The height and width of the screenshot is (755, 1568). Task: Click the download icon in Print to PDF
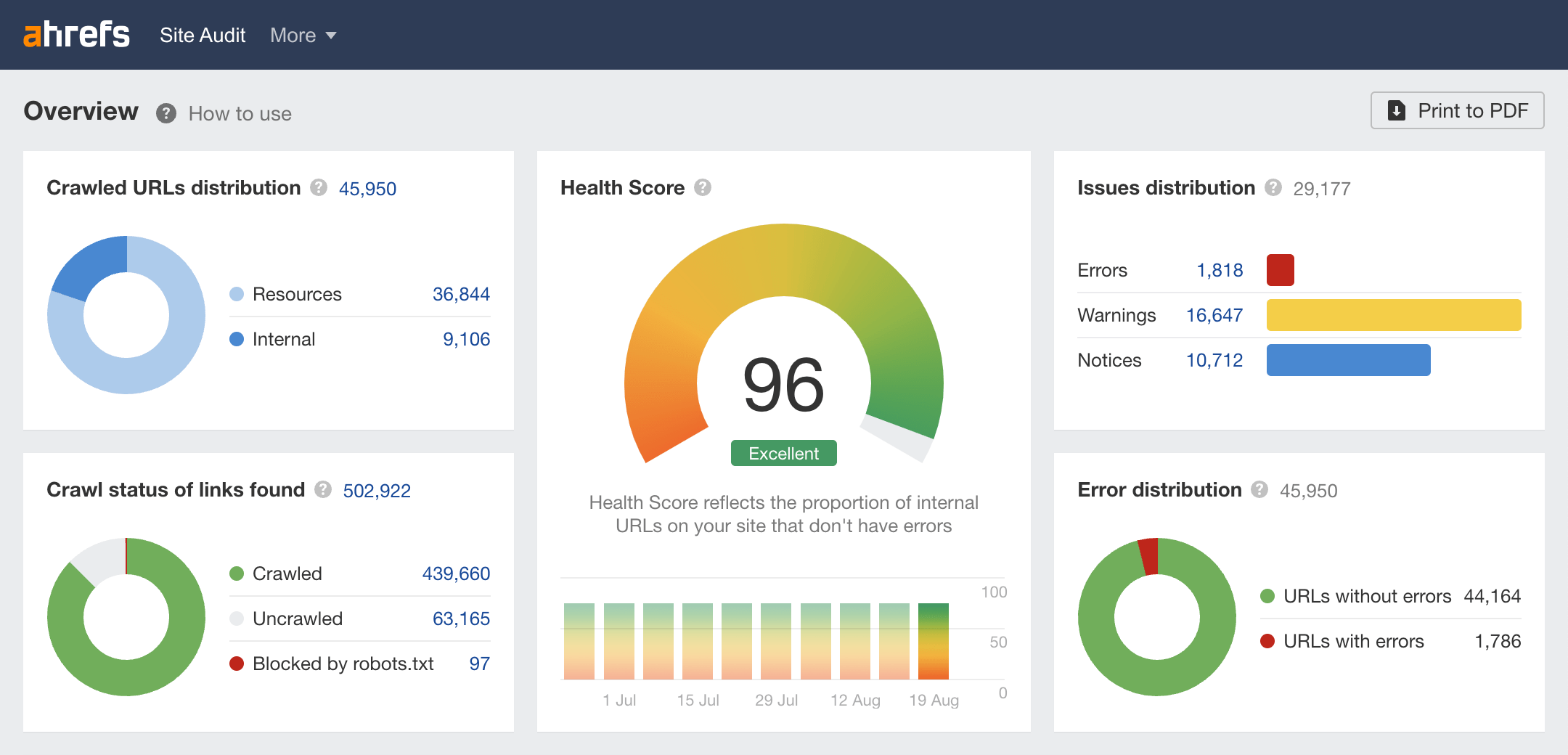tap(1396, 110)
